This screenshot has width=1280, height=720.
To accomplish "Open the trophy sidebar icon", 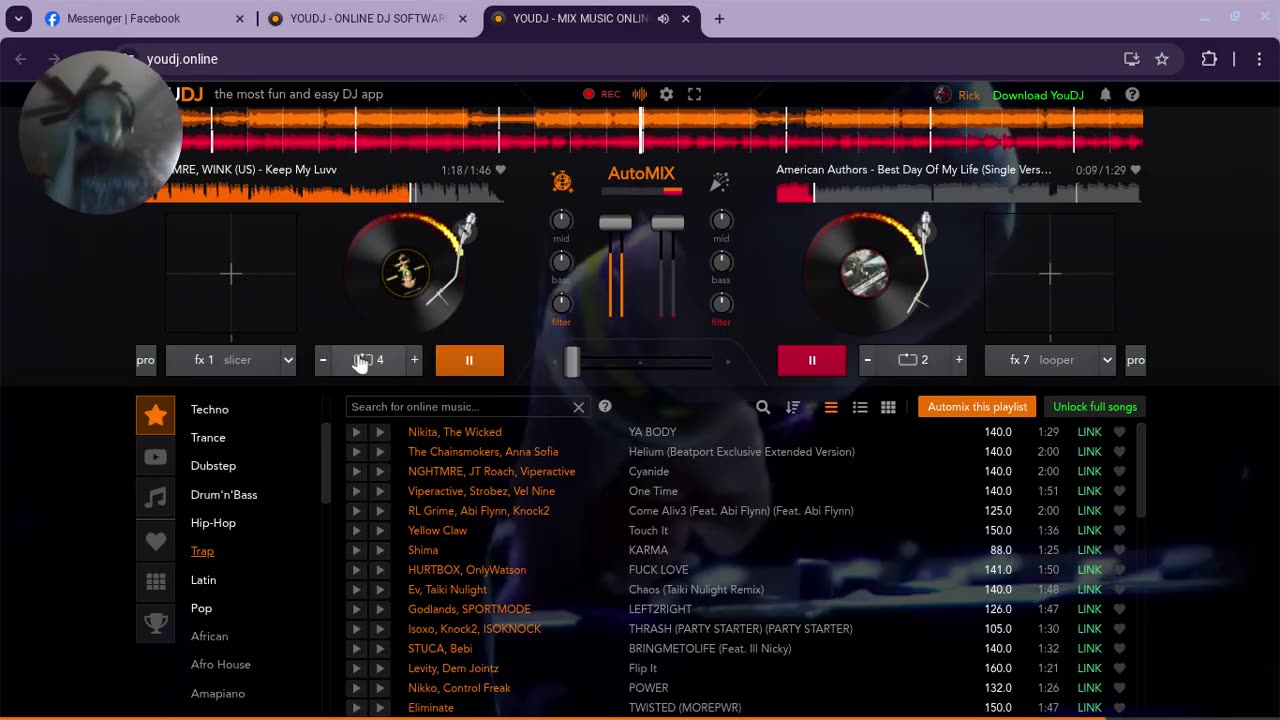I will 155,623.
